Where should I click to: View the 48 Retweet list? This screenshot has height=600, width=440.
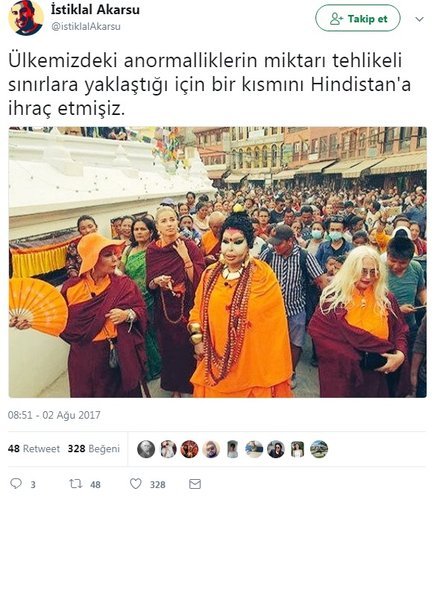click(34, 448)
